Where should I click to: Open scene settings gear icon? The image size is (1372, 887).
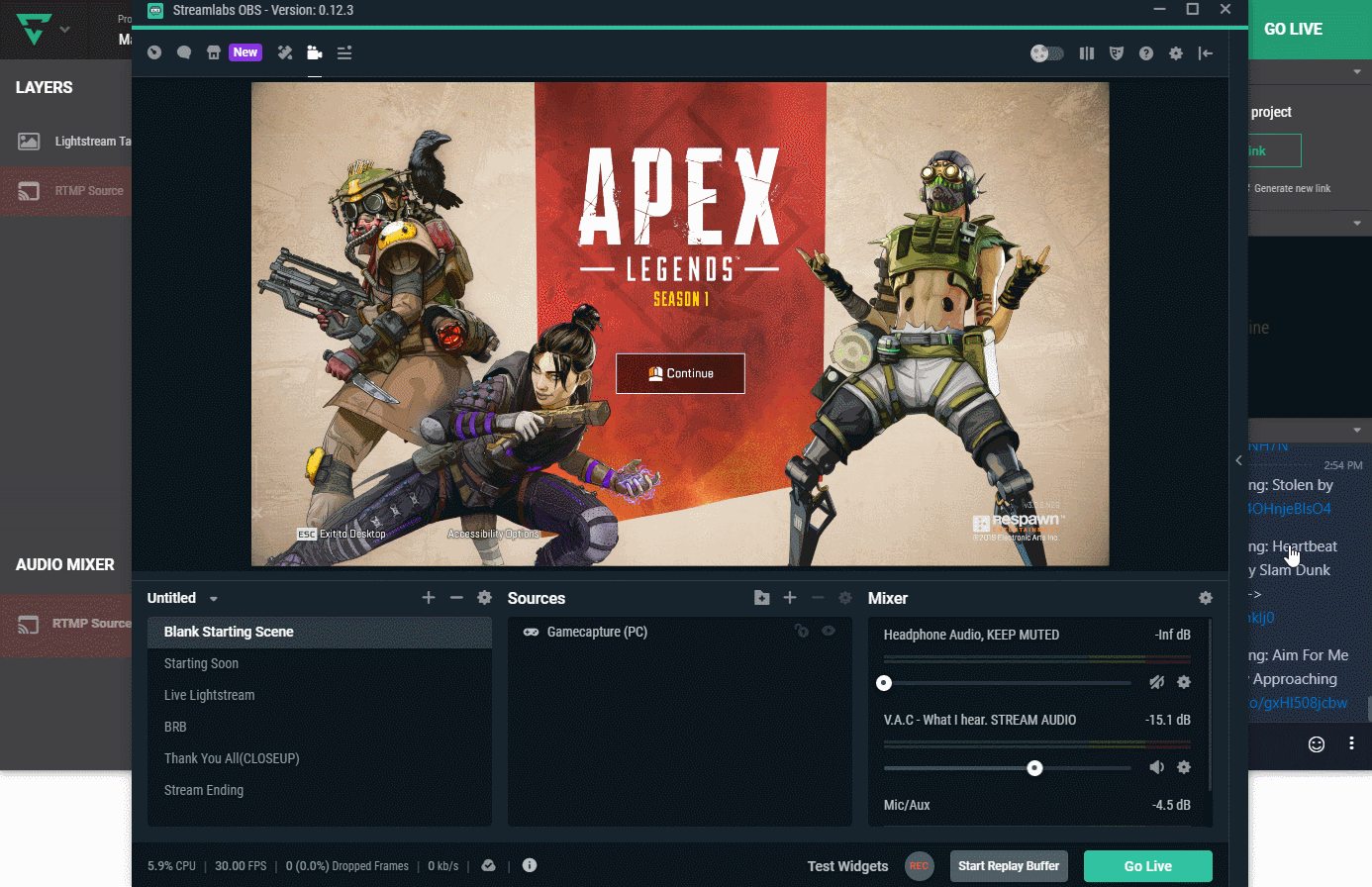click(484, 597)
